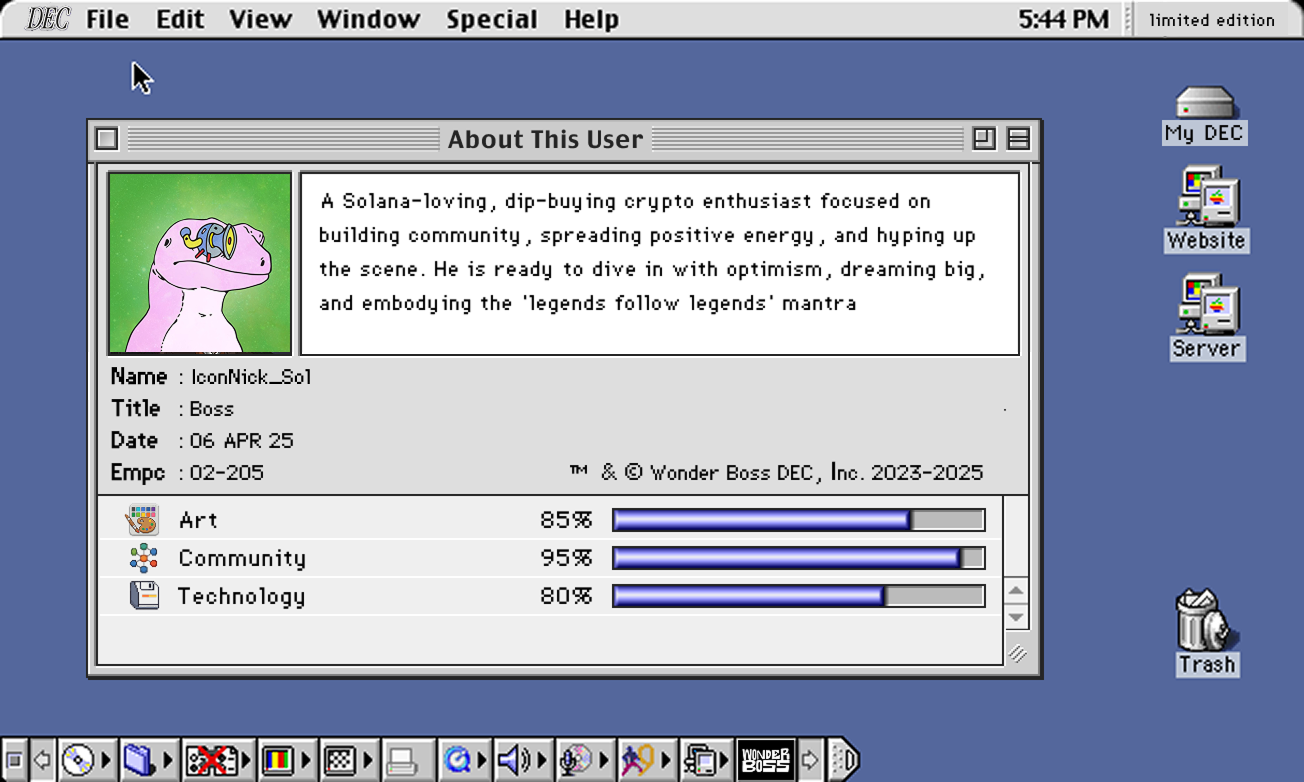The width and height of the screenshot is (1304, 782).
Task: Select the Server desktop icon
Action: 1206,317
